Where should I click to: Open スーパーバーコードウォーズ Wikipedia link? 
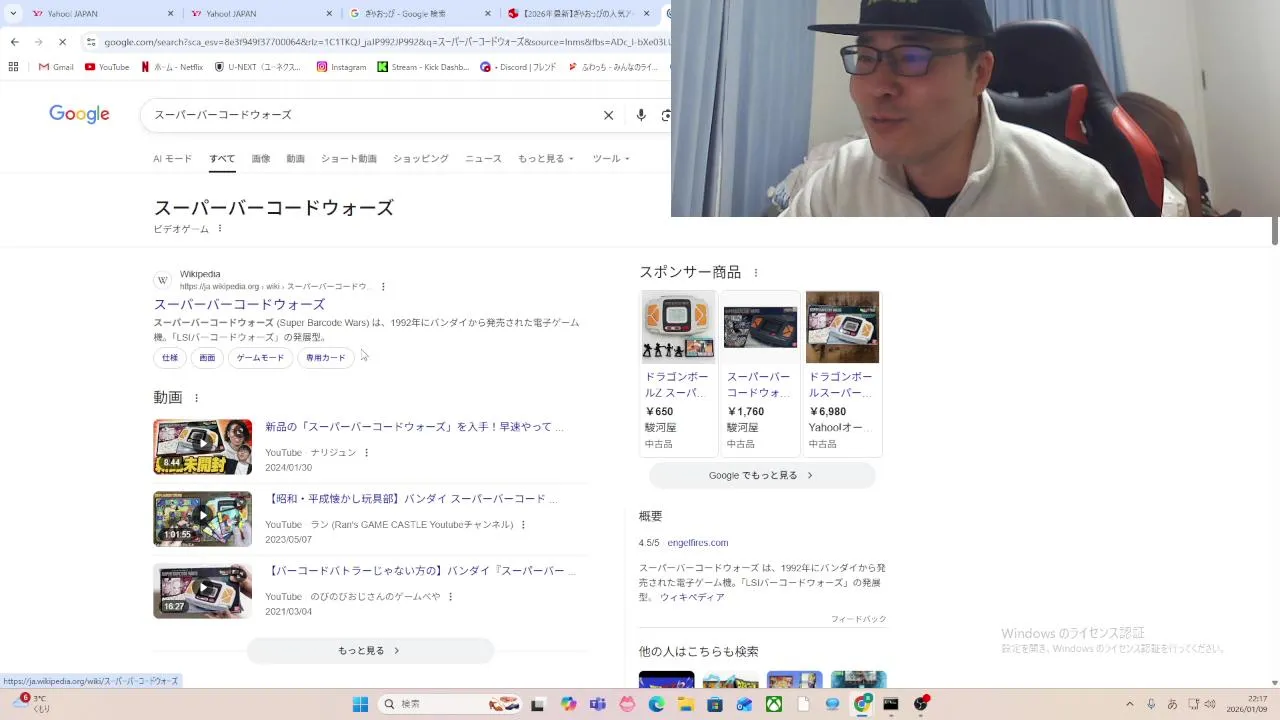click(239, 304)
